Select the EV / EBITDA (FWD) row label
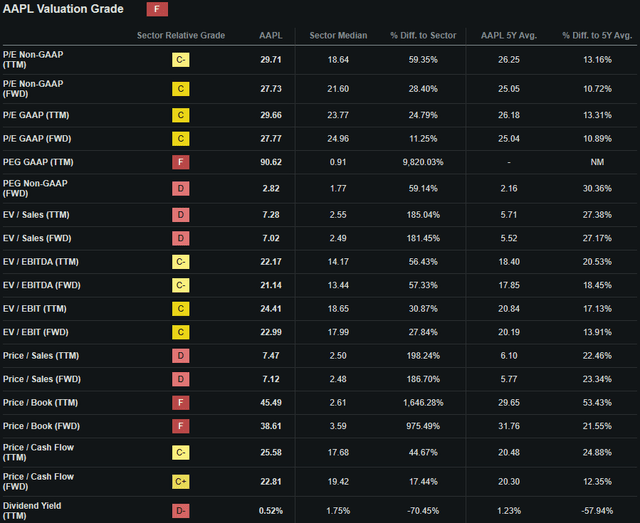The height and width of the screenshot is (523, 640). click(41, 285)
